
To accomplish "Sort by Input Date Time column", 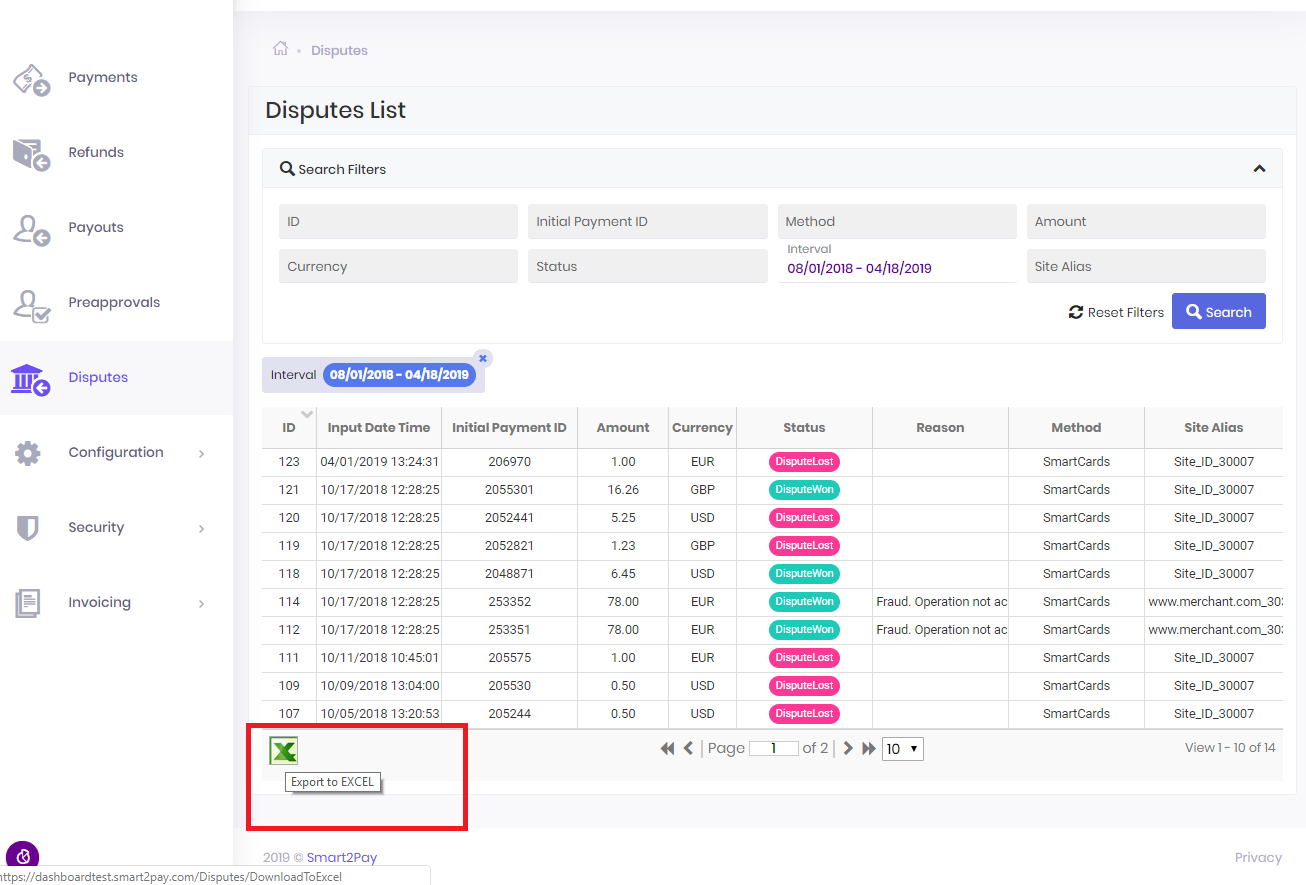I will pyautogui.click(x=379, y=427).
